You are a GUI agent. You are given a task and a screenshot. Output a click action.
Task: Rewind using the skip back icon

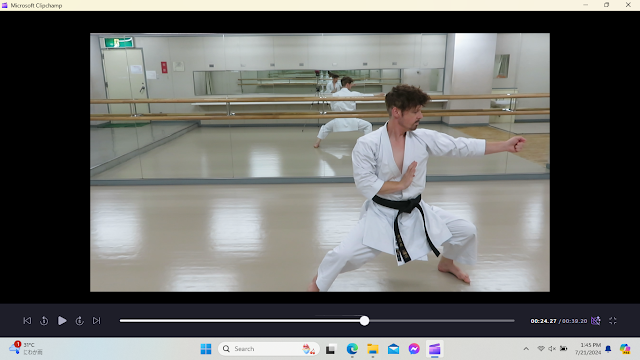[44, 321]
